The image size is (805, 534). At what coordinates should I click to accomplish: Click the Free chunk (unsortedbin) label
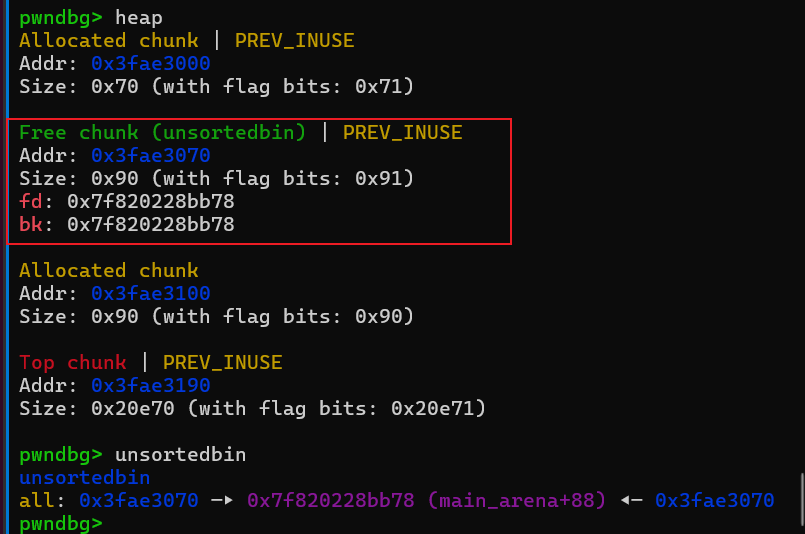pyautogui.click(x=162, y=133)
